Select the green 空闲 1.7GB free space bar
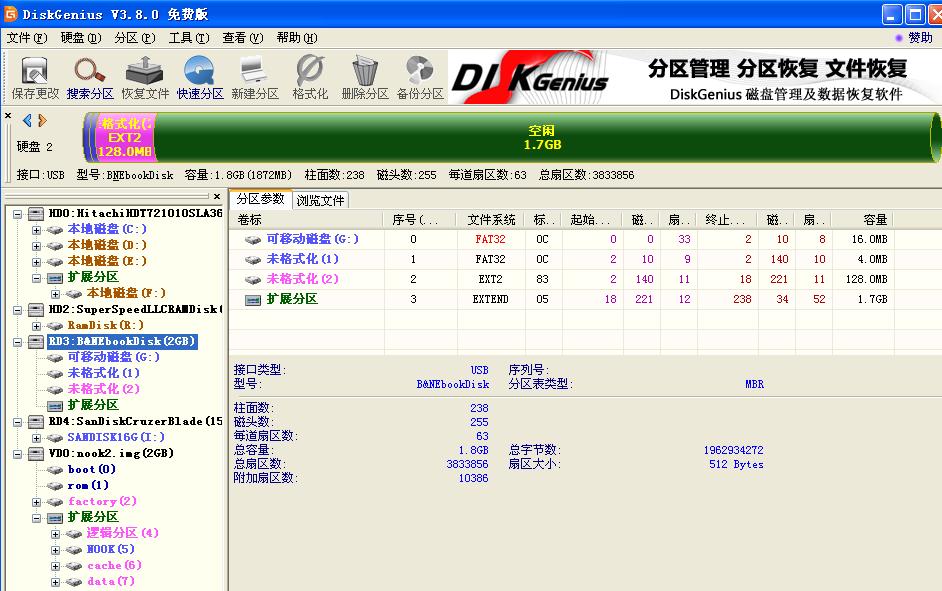This screenshot has height=591, width=942. pyautogui.click(x=542, y=138)
